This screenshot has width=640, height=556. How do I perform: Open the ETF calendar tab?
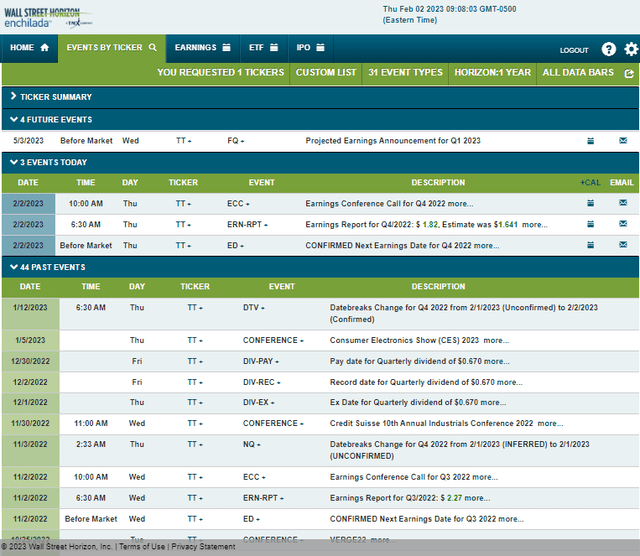click(x=264, y=48)
